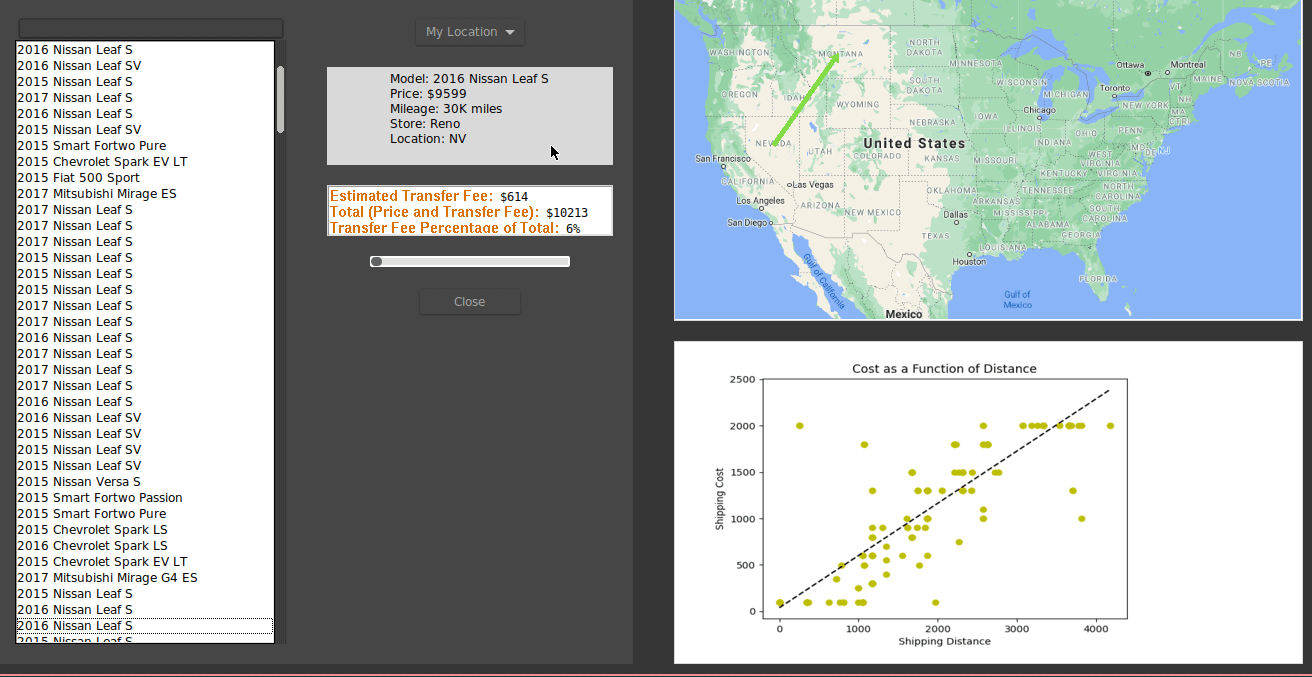Click the highlighted 2016 Nissan Leaf S row
Screen dimensions: 1312x677
(x=145, y=626)
